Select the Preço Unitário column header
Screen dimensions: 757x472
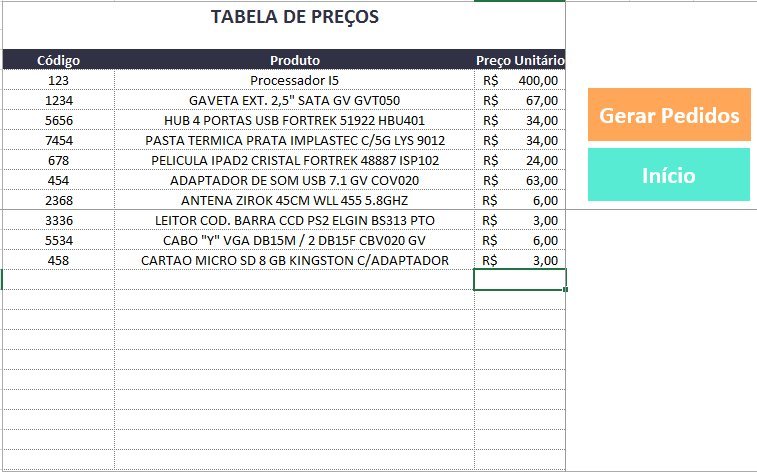click(x=520, y=60)
